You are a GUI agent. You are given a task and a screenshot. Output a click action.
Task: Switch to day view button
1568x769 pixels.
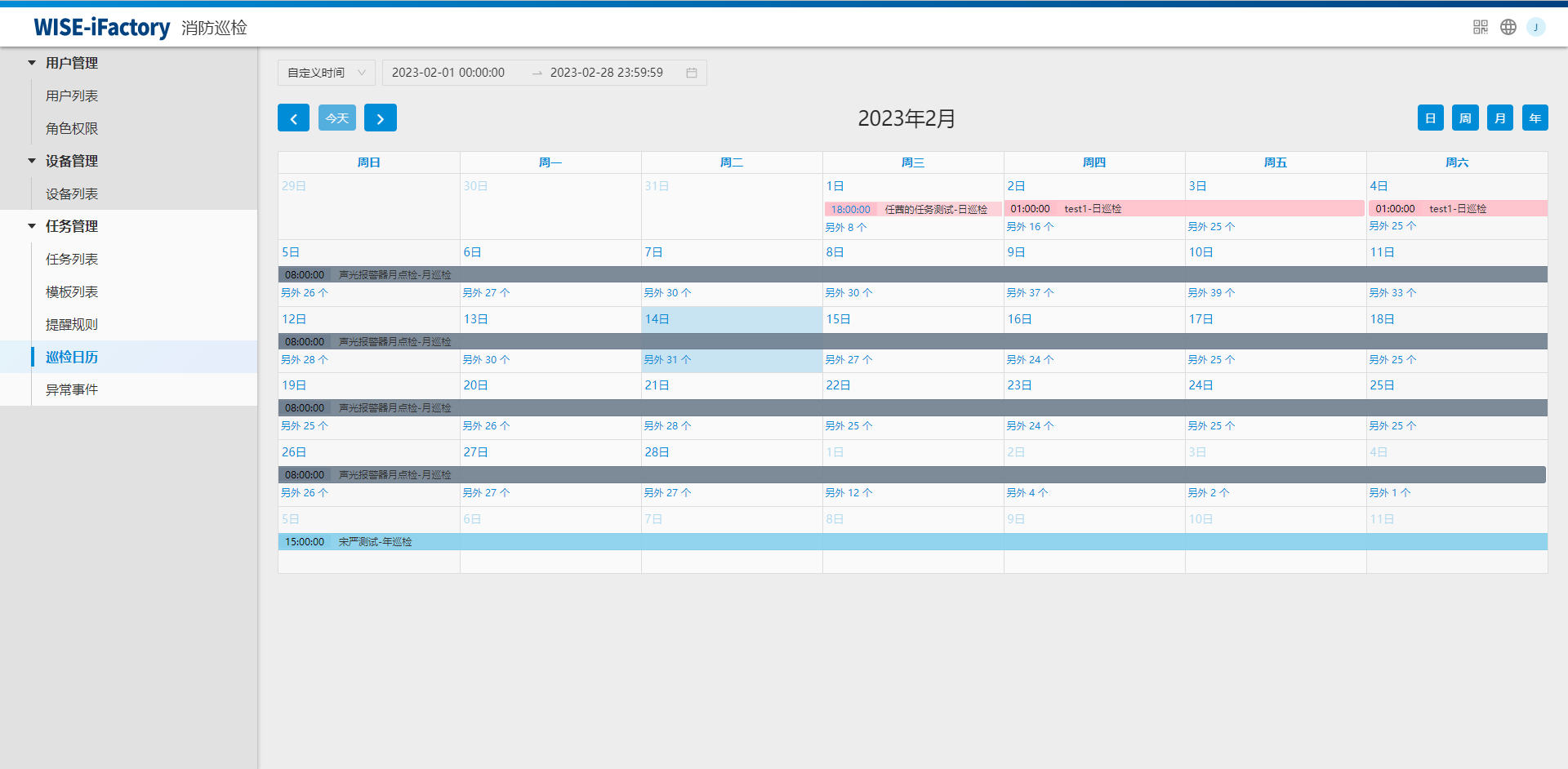pos(1430,118)
